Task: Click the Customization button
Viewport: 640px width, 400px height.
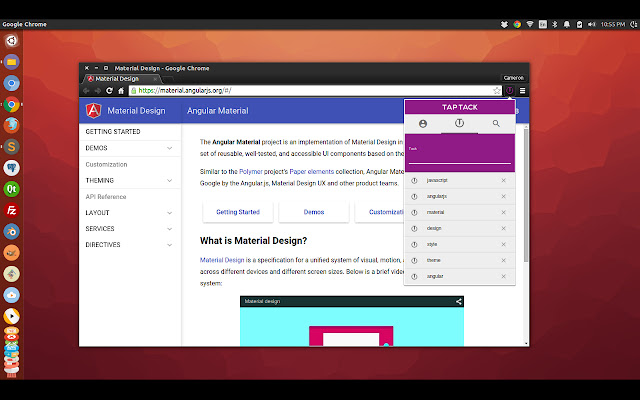Action: coord(380,212)
